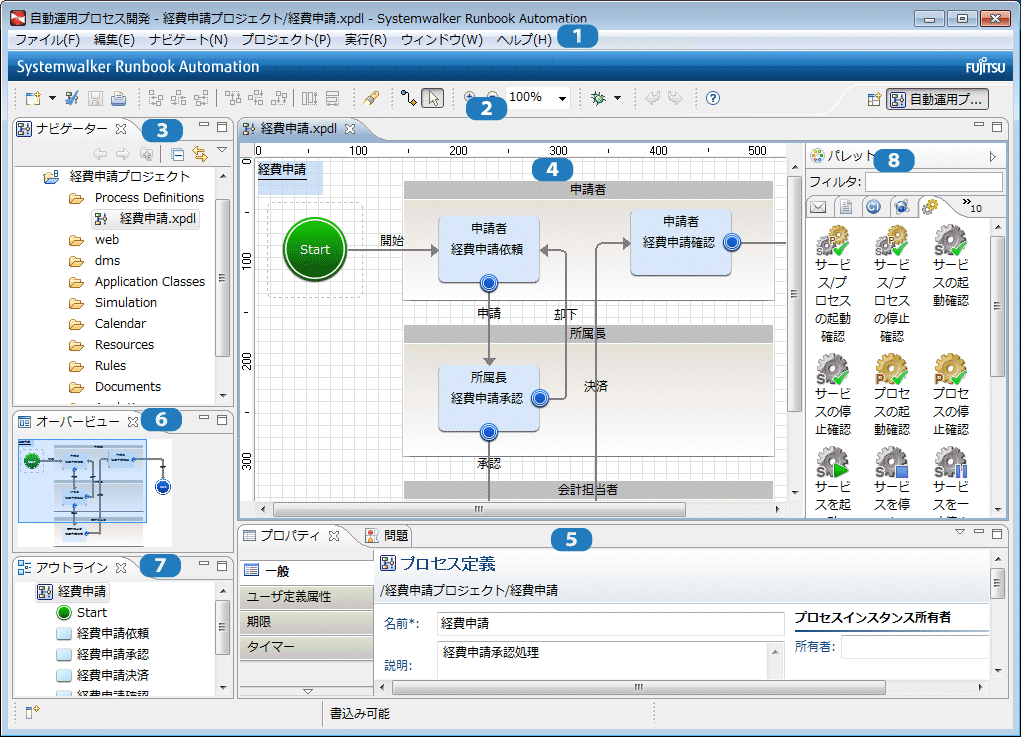1021x737 pixels.
Task: Toggle Link with Editor in Navigator
Action: coord(200,154)
